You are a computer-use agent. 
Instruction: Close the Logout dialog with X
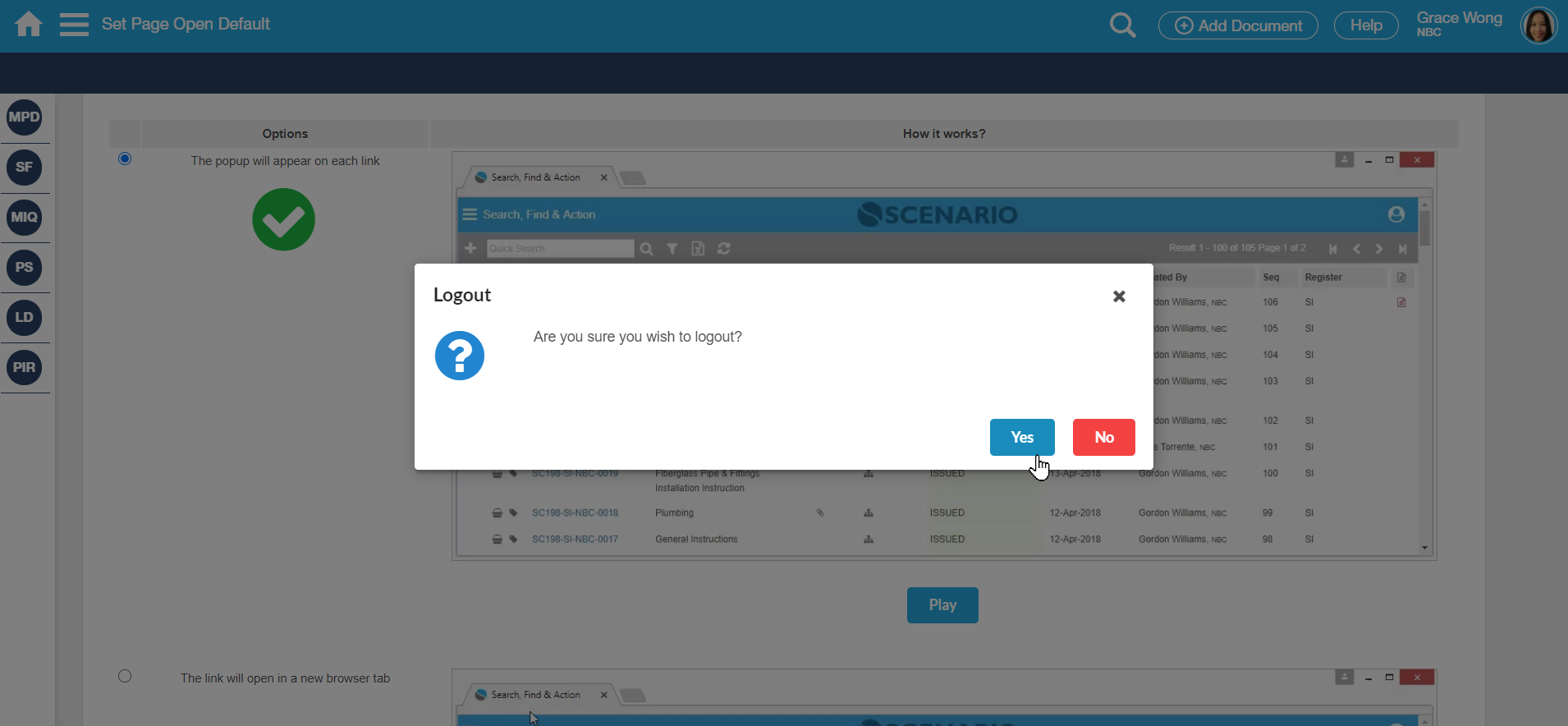(1118, 296)
